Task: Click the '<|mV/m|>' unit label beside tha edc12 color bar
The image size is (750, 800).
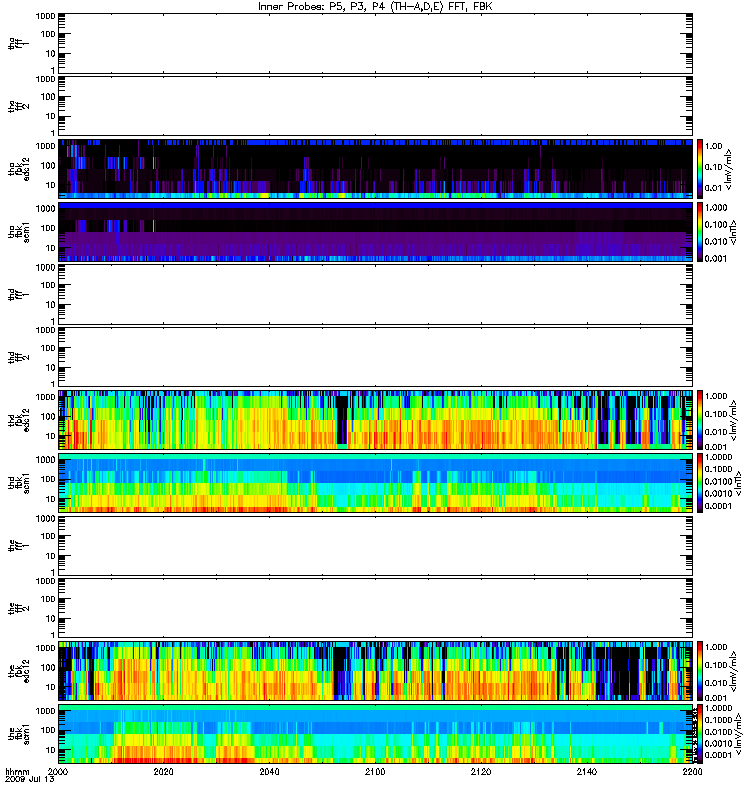Action: point(729,169)
